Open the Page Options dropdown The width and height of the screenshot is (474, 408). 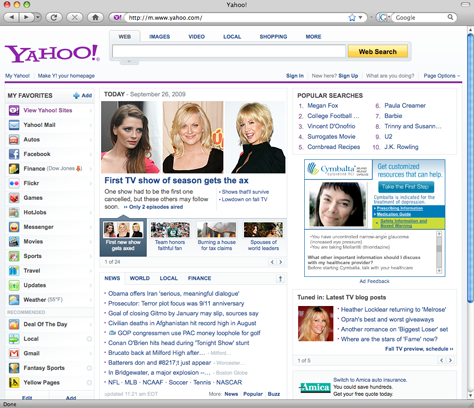click(x=442, y=76)
